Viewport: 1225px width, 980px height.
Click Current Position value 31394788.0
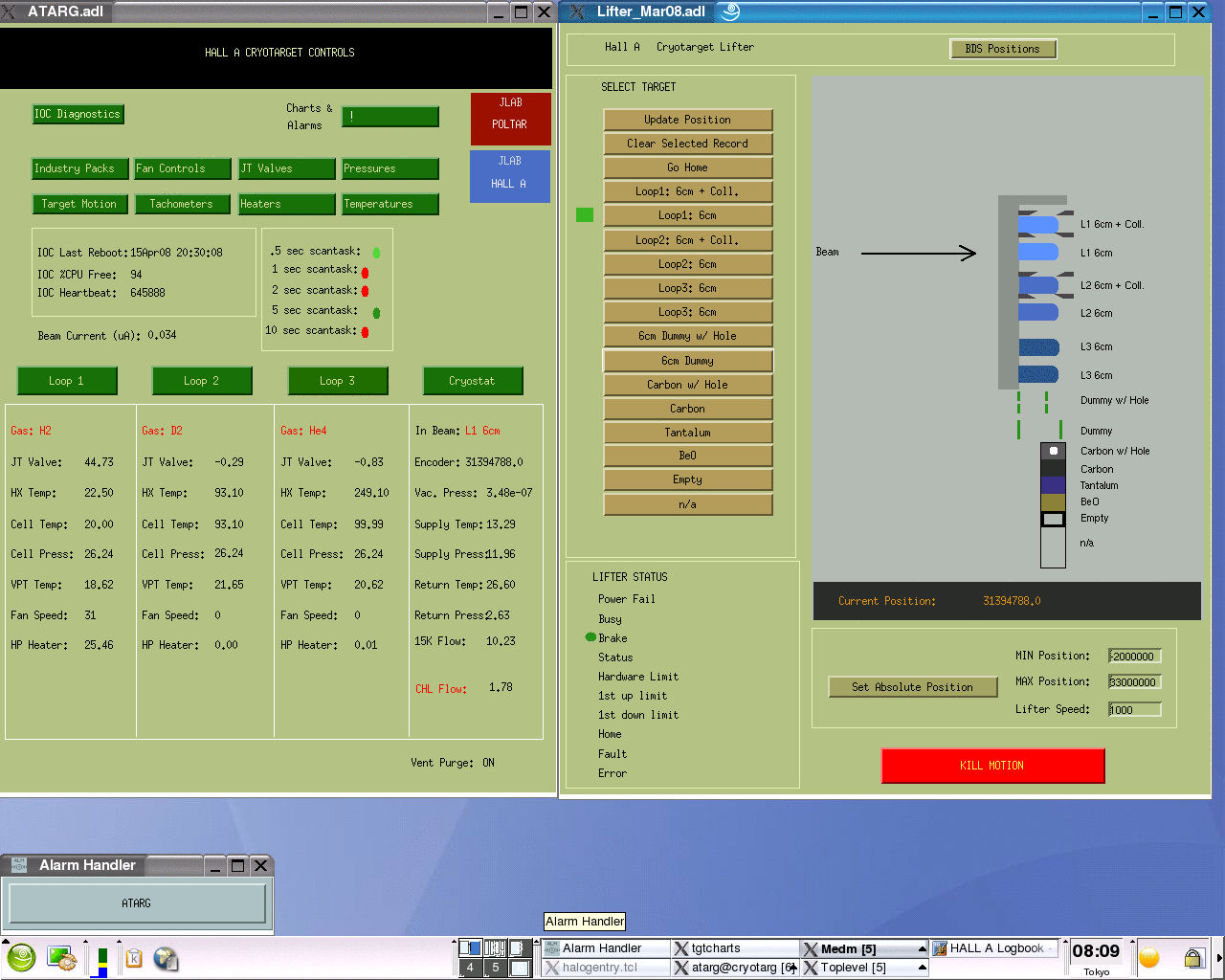click(x=1013, y=601)
